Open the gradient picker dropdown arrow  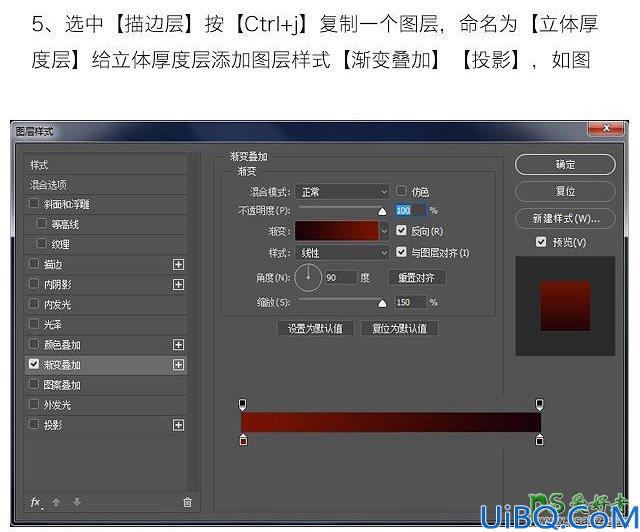coord(384,231)
